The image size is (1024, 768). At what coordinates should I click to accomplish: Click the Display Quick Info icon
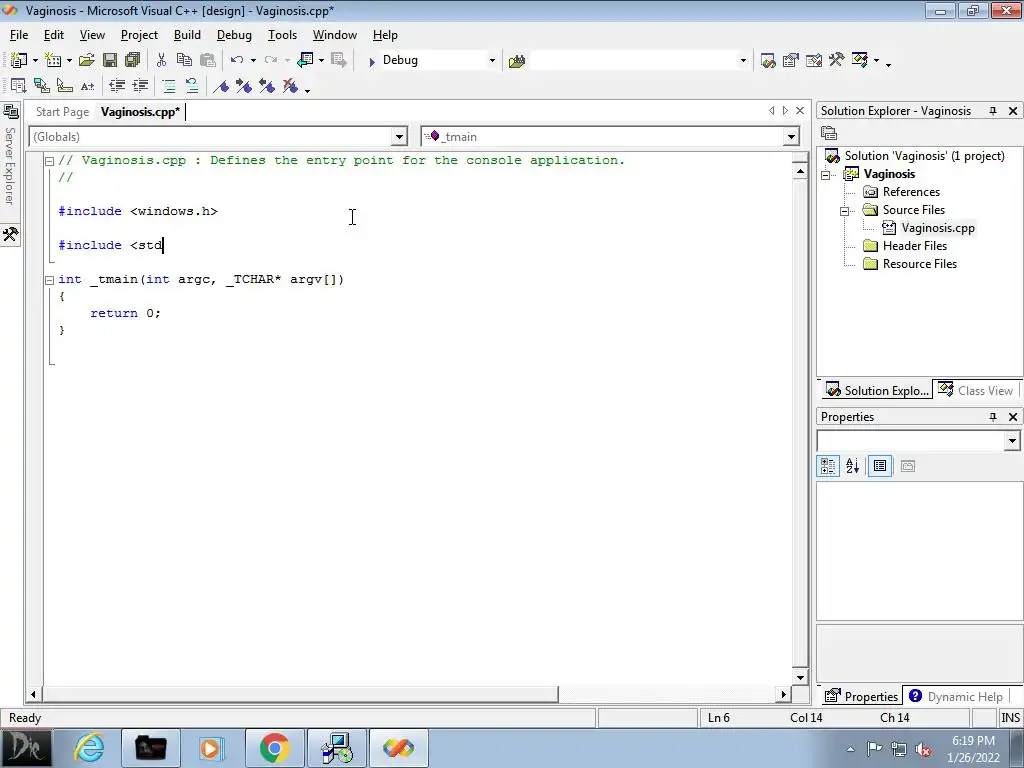pyautogui.click(x=65, y=86)
